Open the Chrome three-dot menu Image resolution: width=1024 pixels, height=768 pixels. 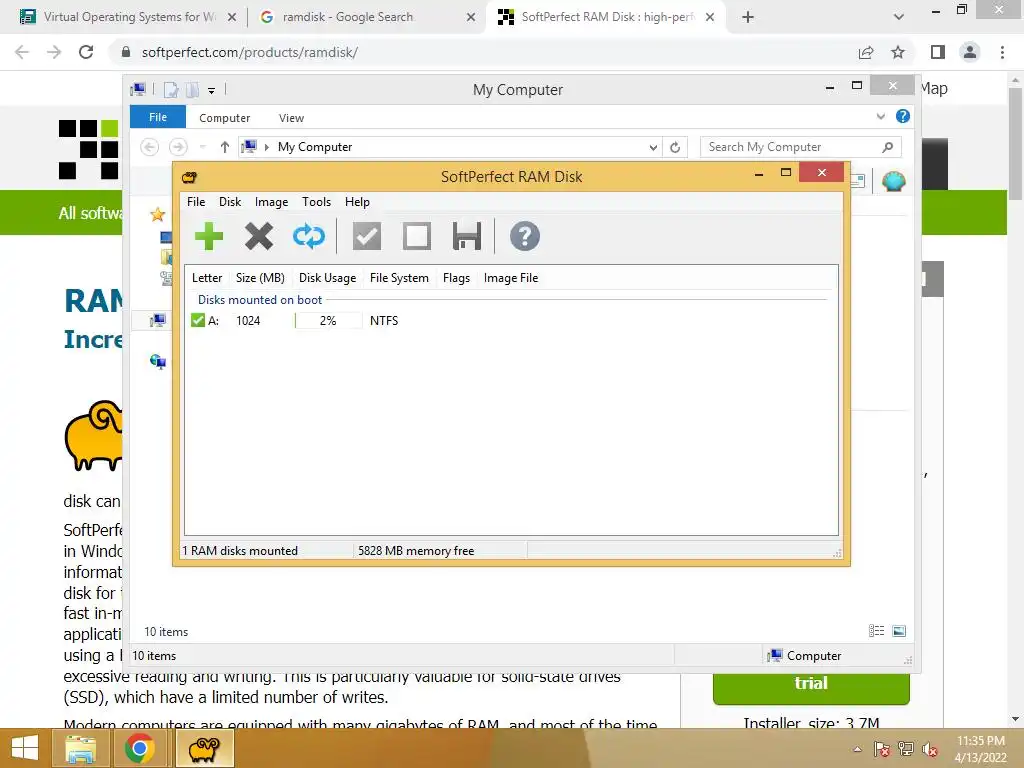[1002, 52]
